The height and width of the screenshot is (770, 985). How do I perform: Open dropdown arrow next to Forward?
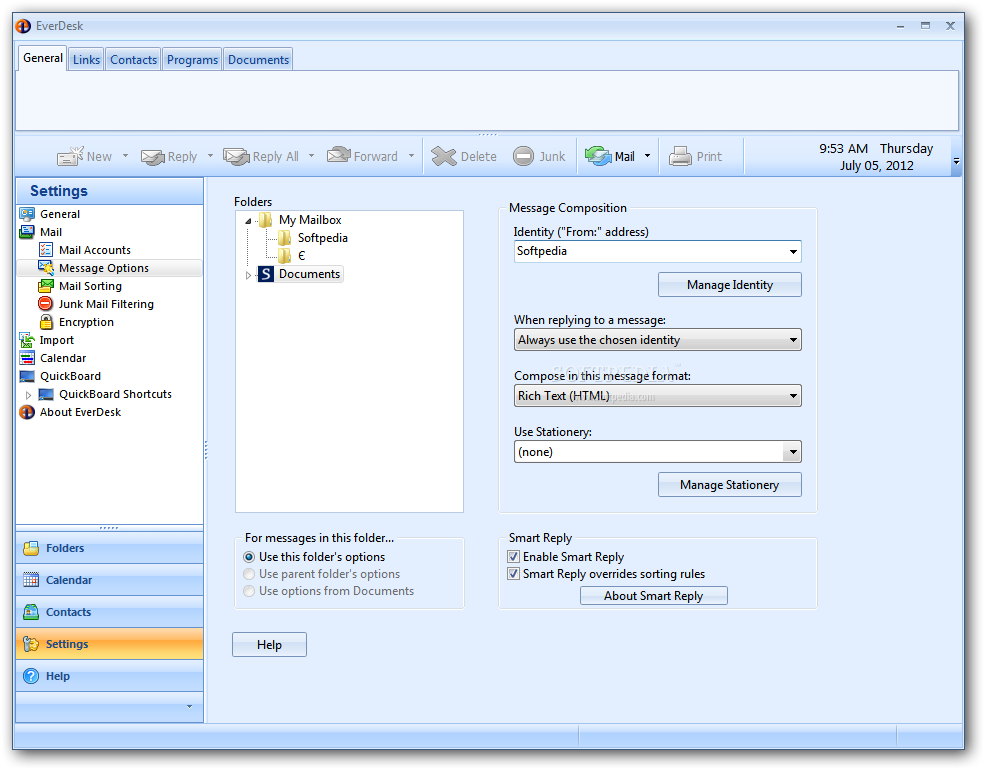pos(411,156)
